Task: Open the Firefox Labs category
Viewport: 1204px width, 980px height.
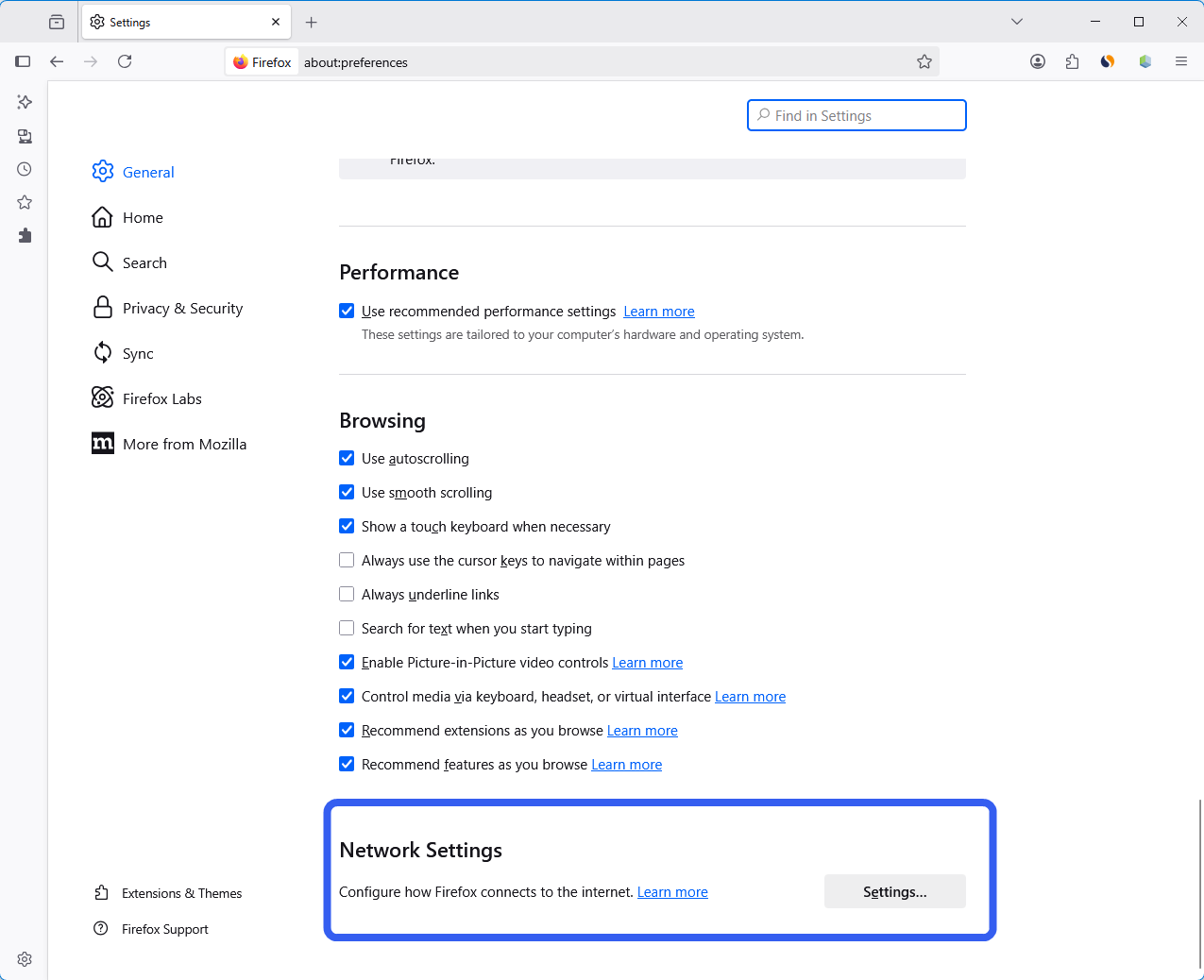Action: click(x=146, y=398)
